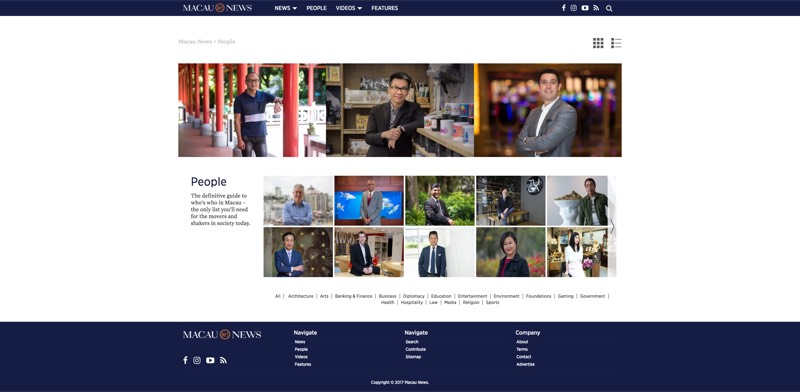Filter people by Sports
The height and width of the screenshot is (392, 800).
[x=492, y=302]
